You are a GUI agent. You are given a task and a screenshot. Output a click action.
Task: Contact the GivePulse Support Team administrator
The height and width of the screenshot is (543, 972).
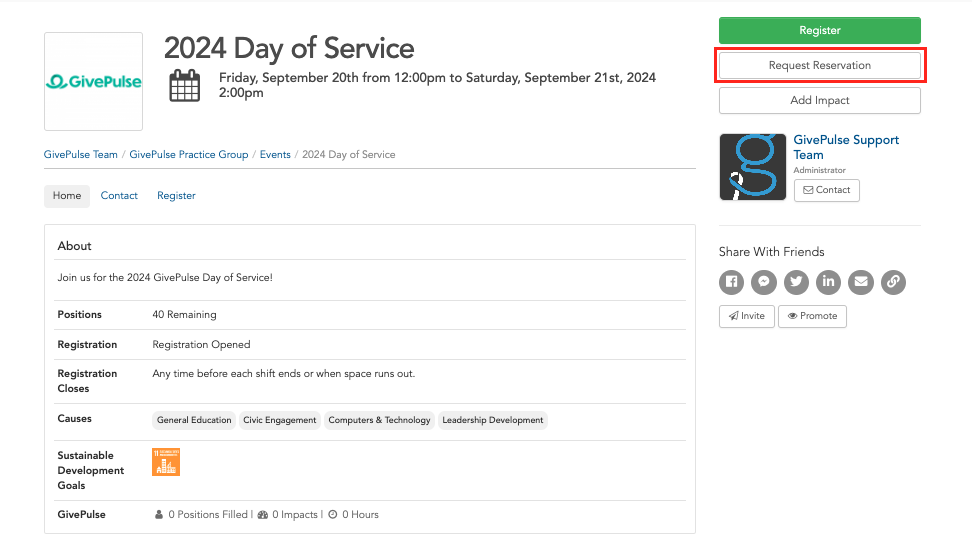pos(826,190)
